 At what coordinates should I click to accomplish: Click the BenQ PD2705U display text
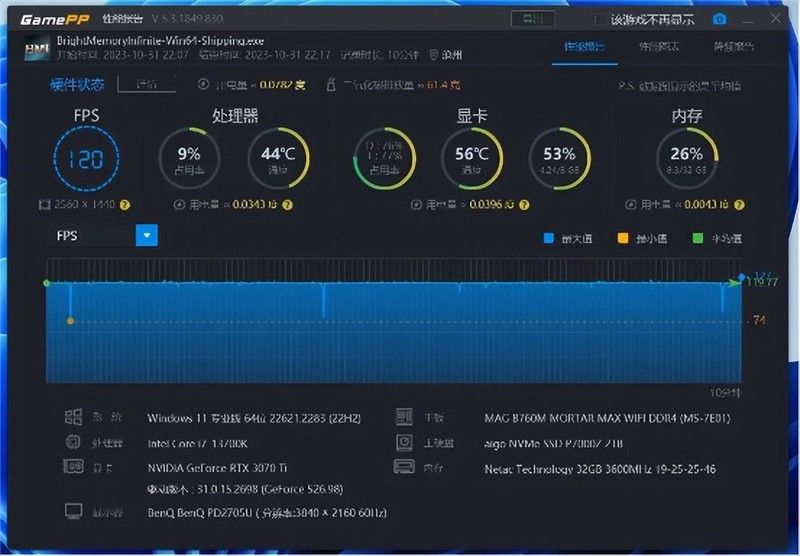pyautogui.click(x=267, y=513)
